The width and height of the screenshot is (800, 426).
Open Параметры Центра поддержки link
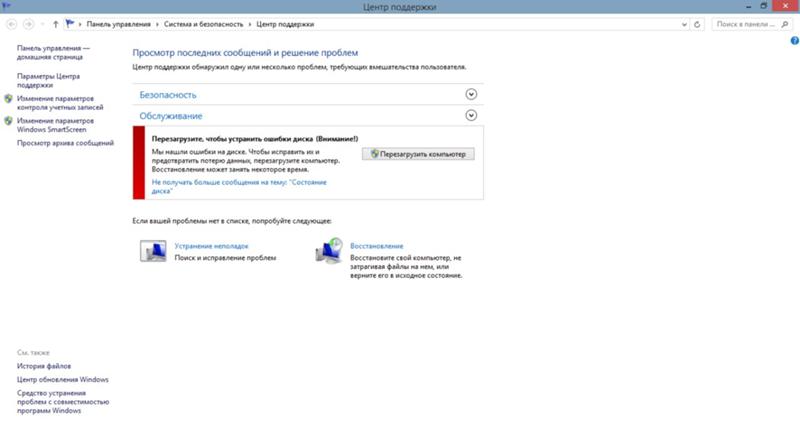(x=48, y=81)
